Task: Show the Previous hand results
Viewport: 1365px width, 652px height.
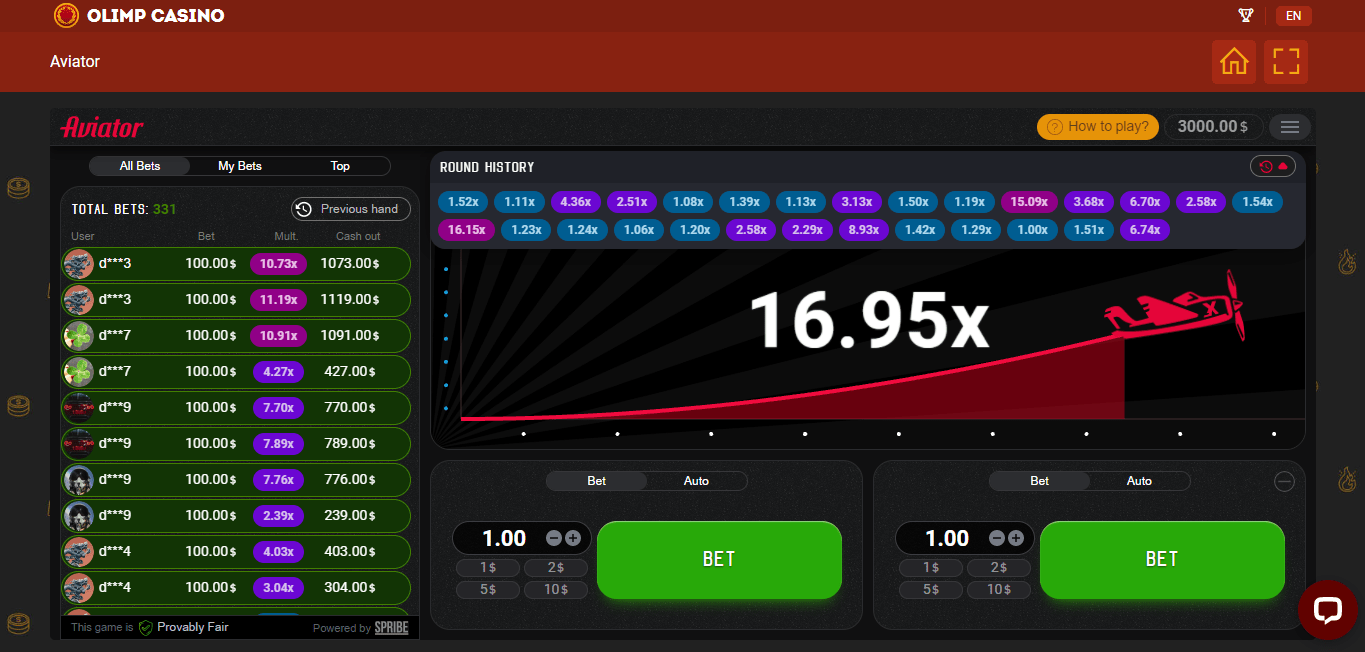Action: pyautogui.click(x=350, y=209)
